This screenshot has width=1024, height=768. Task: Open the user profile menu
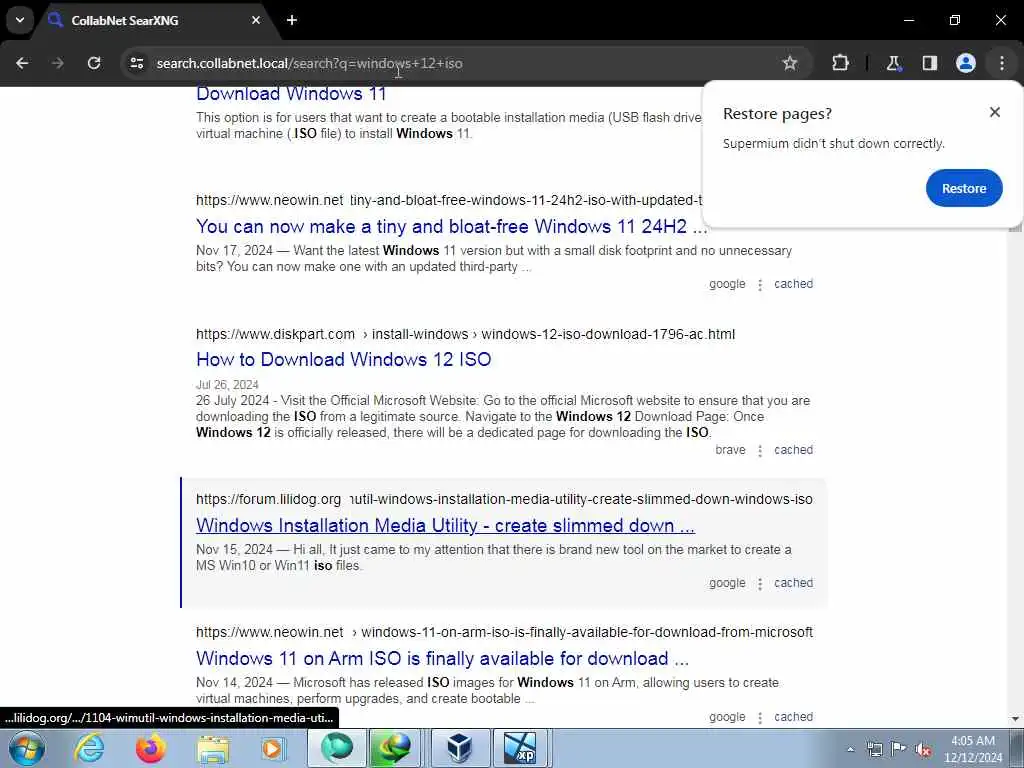click(965, 63)
